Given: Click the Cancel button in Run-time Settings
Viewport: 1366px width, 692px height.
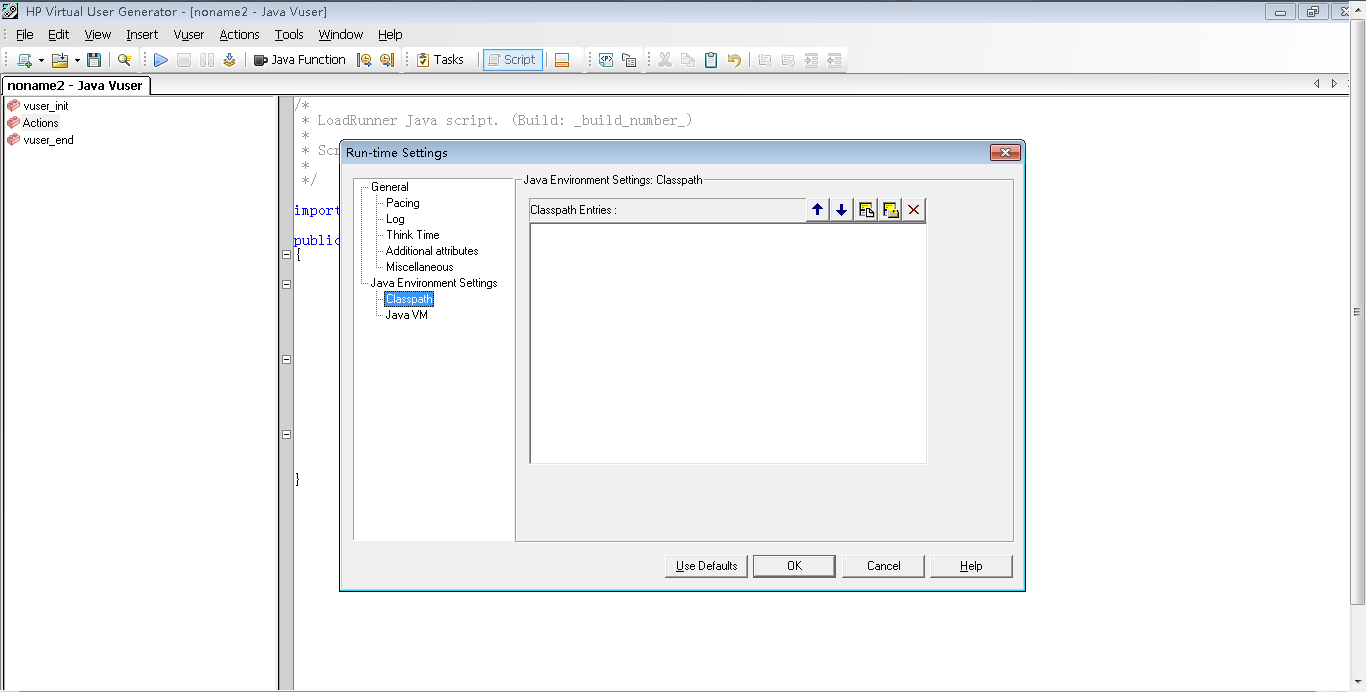Looking at the screenshot, I should point(883,566).
